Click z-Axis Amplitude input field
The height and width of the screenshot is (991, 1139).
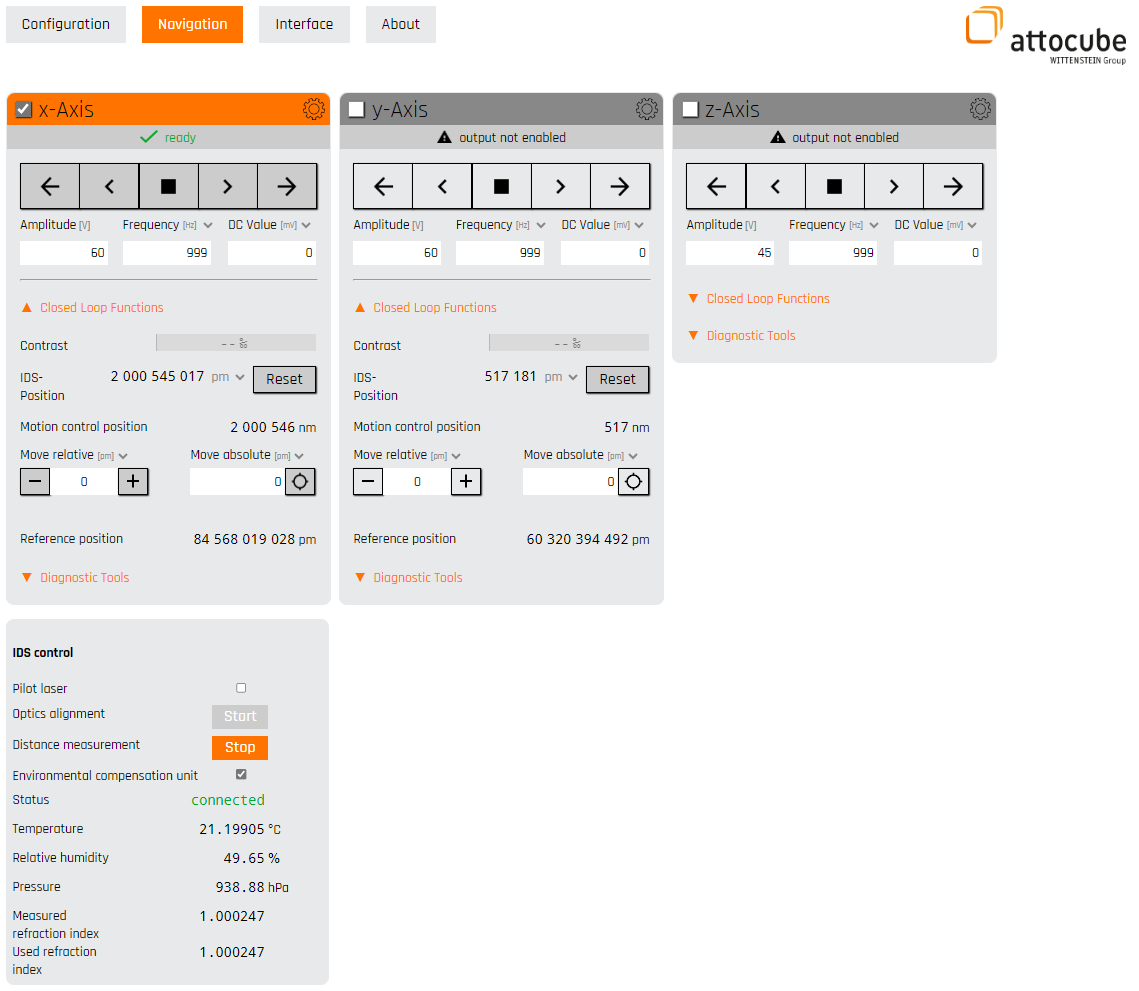tap(730, 253)
